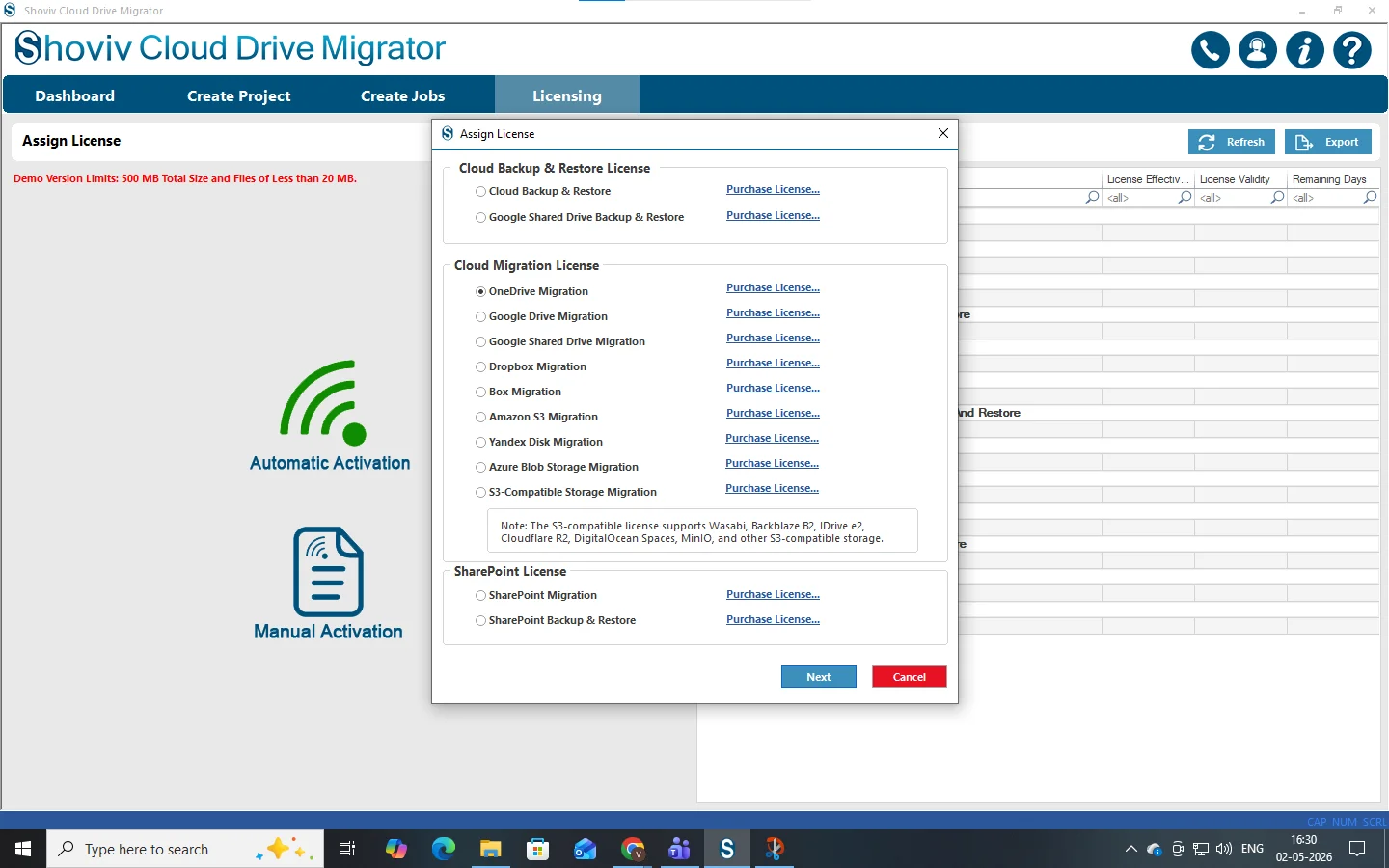The width and height of the screenshot is (1389, 868).
Task: Select the SharePoint Migration radio button
Action: pos(480,595)
